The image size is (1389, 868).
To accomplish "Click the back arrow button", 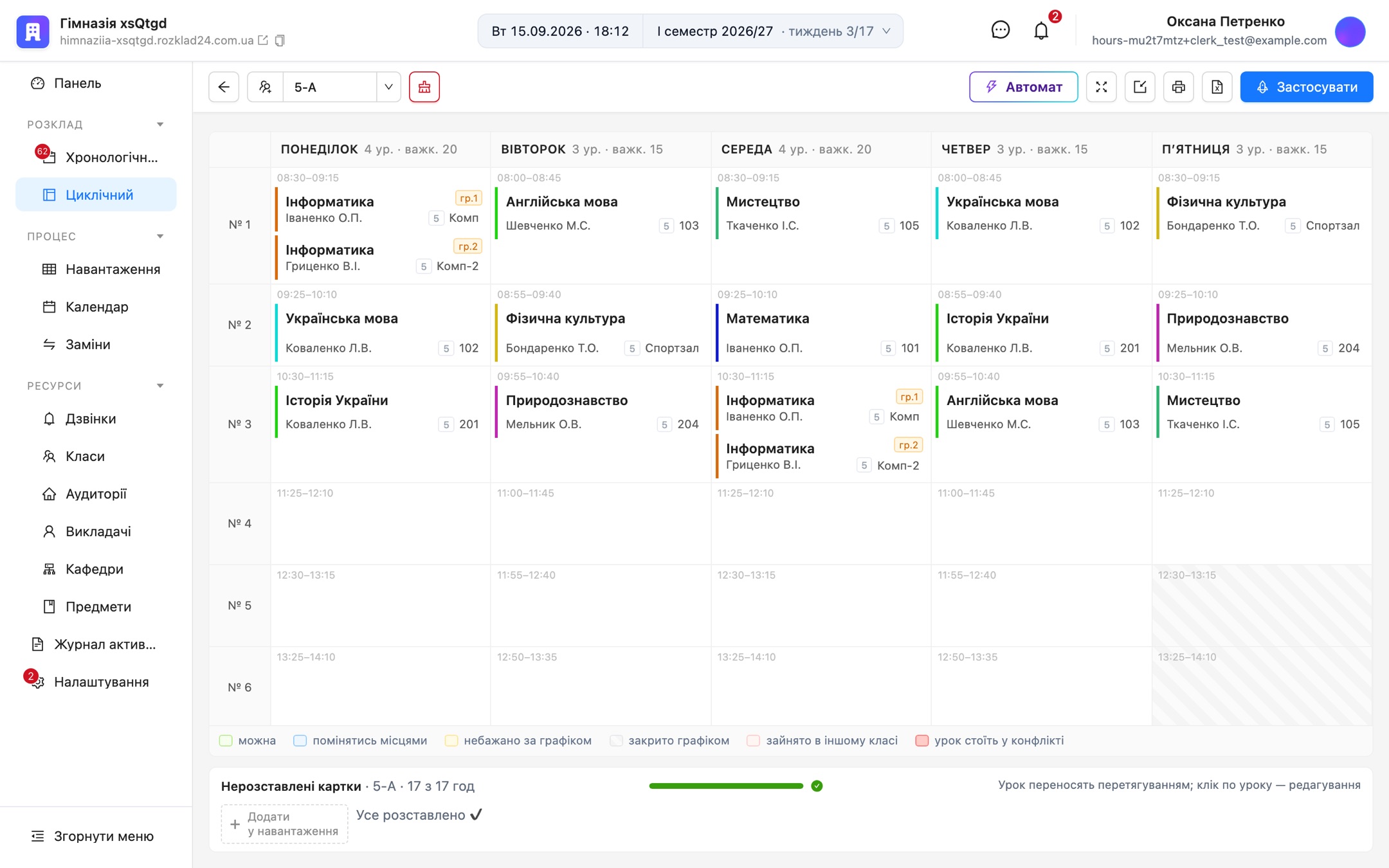I will (224, 87).
